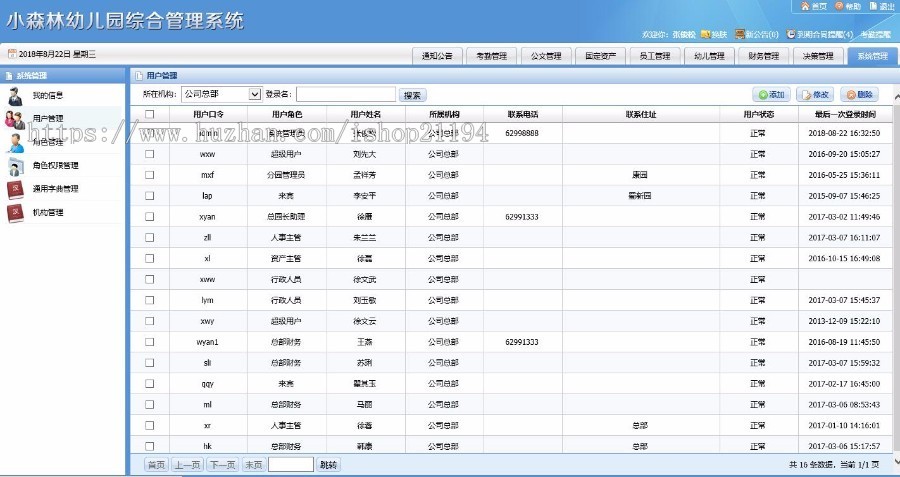Focus the page number box beside 跳转
Viewport: 900px width, 477px height.
[x=291, y=465]
